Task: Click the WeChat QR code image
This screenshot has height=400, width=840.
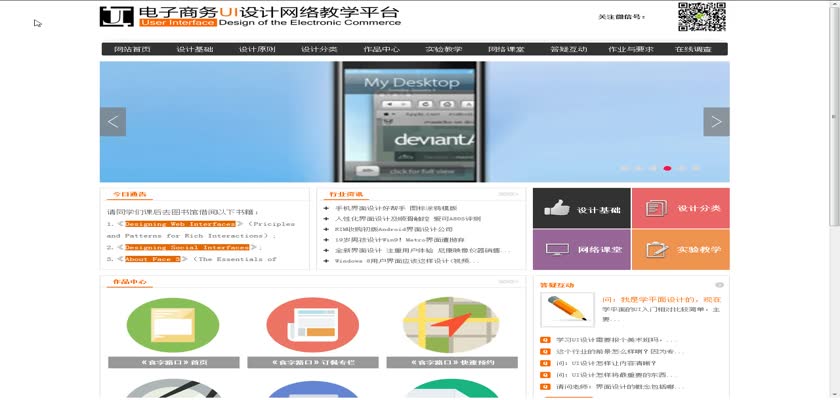Action: (701, 17)
